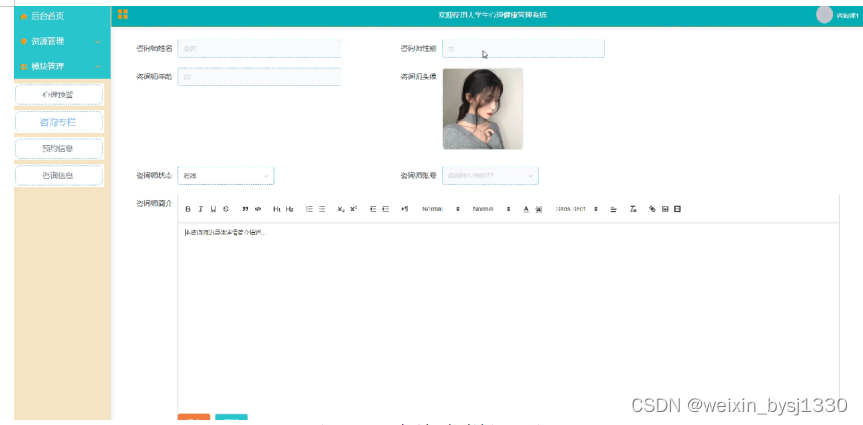The width and height of the screenshot is (863, 425).
Task: Insert a code block in the editor
Action: (258, 209)
